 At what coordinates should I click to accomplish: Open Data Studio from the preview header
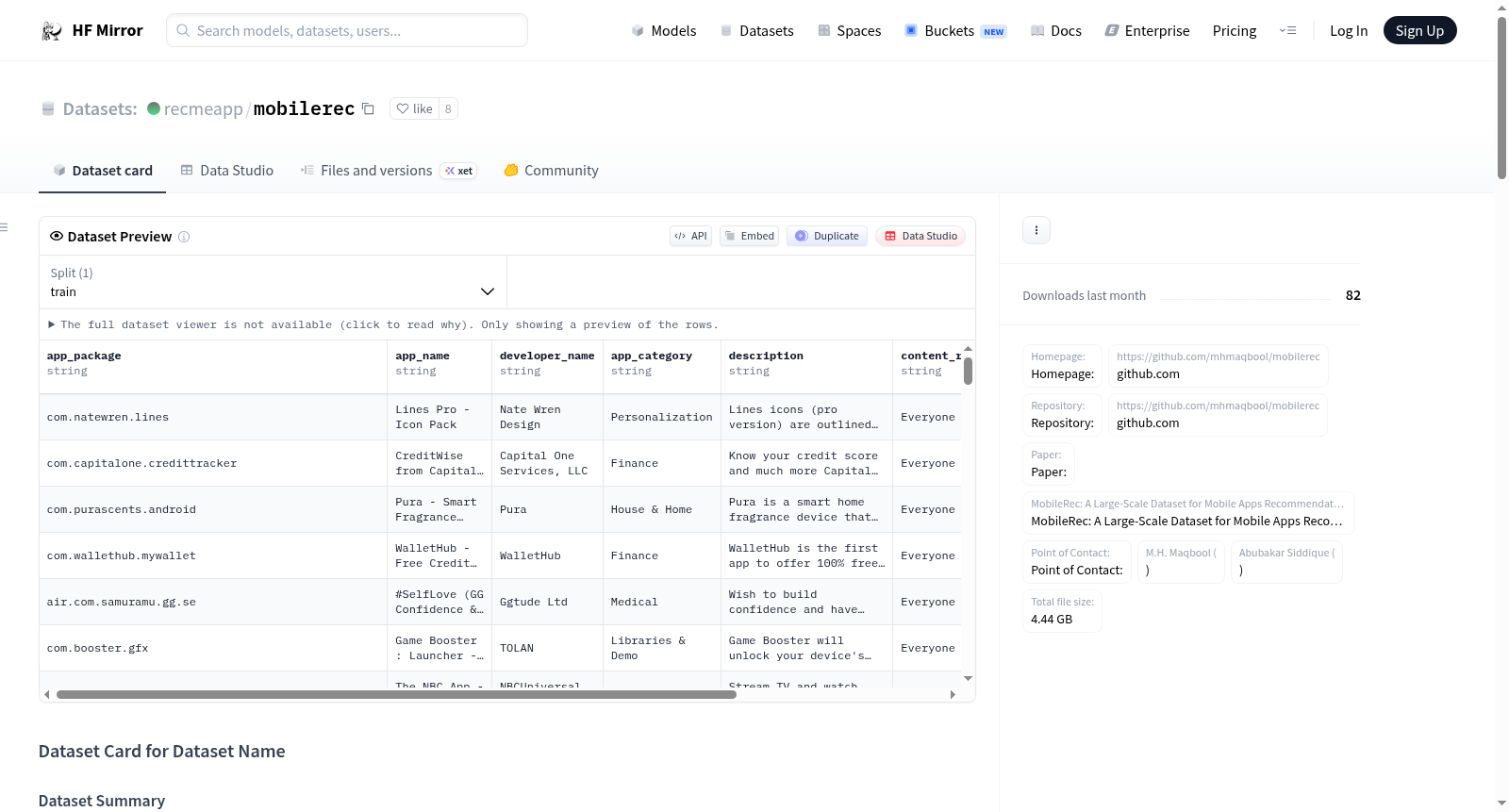coord(920,237)
